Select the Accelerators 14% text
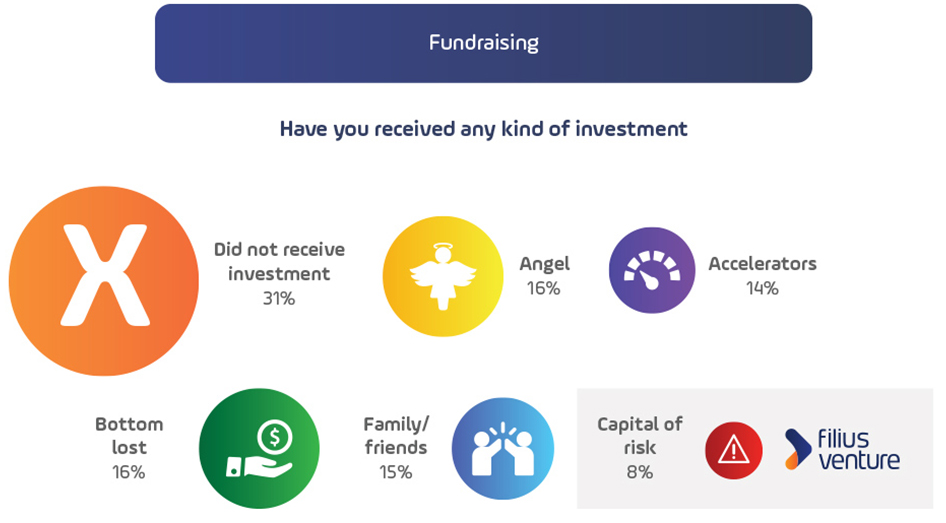946x523 pixels. (x=762, y=276)
